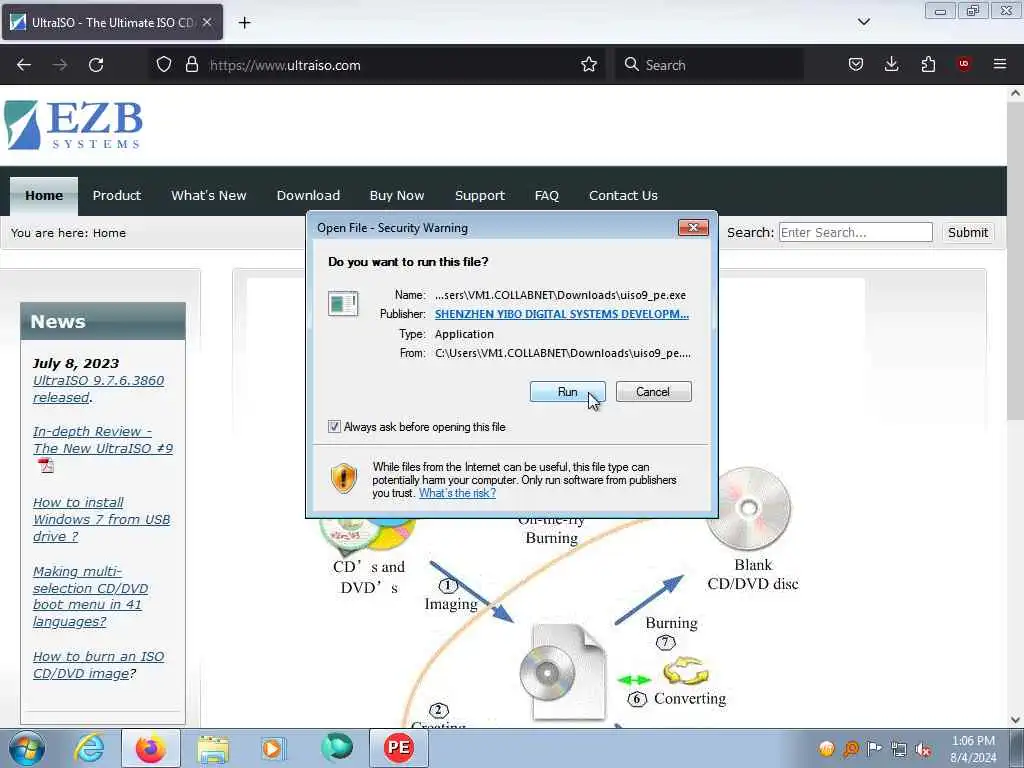Click the Home breadcrumb text

click(x=109, y=233)
